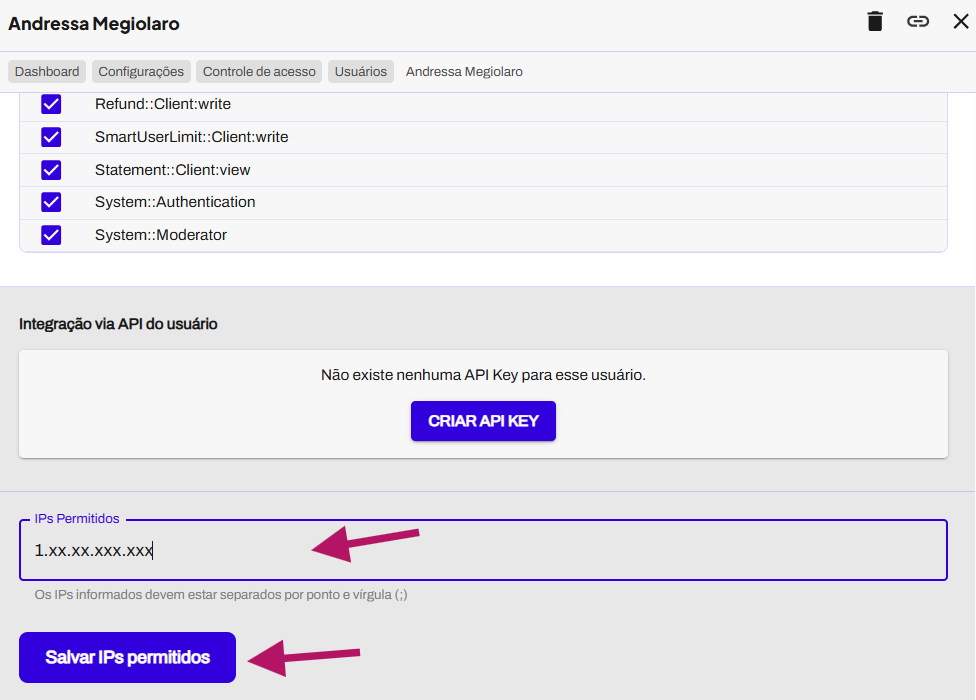The height and width of the screenshot is (700, 976).
Task: Click CRIAR API KEY button
Action: pos(483,421)
